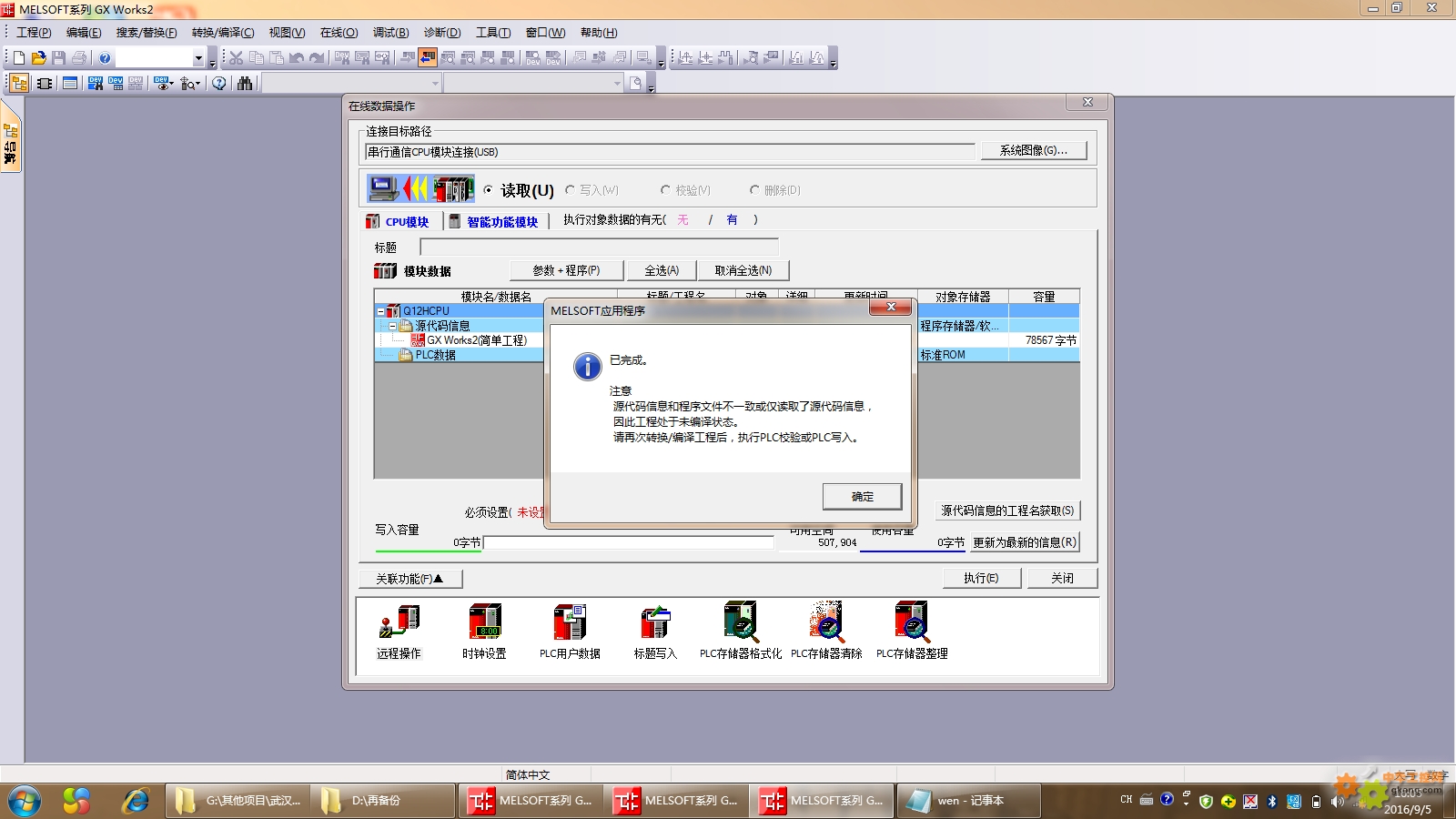
Task: Toggle the Navigation window icon
Action: point(19,84)
